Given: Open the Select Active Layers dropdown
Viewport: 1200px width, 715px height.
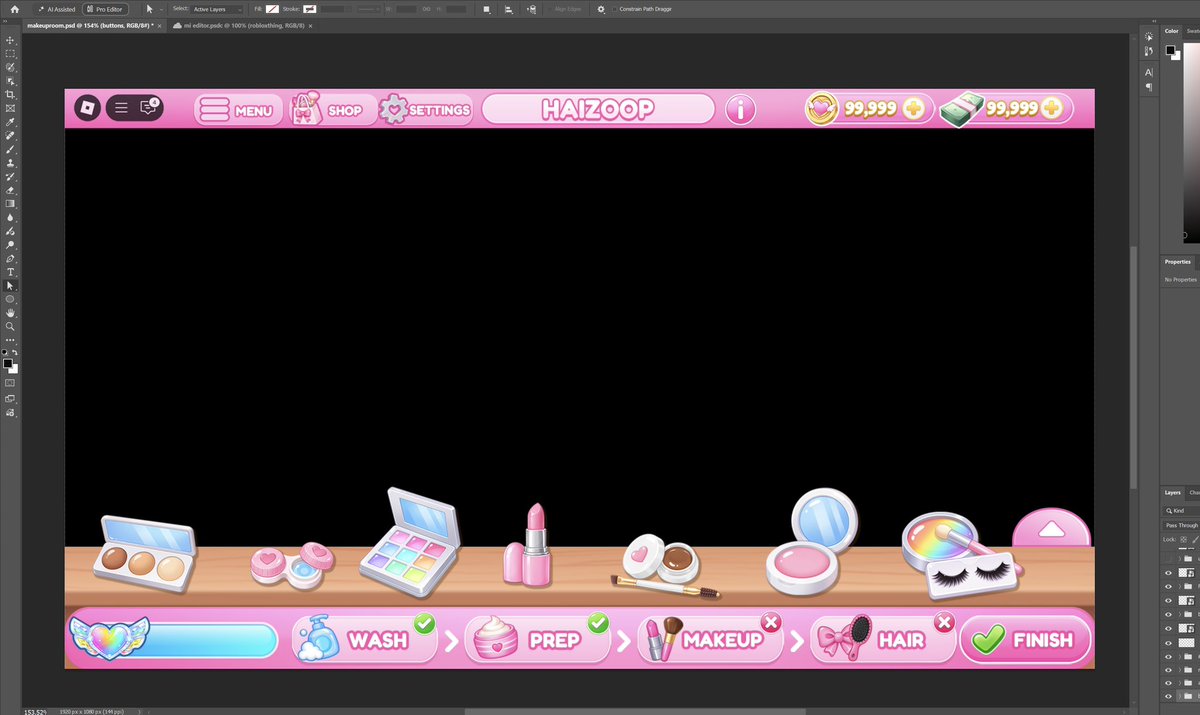Looking at the screenshot, I should coord(218,9).
